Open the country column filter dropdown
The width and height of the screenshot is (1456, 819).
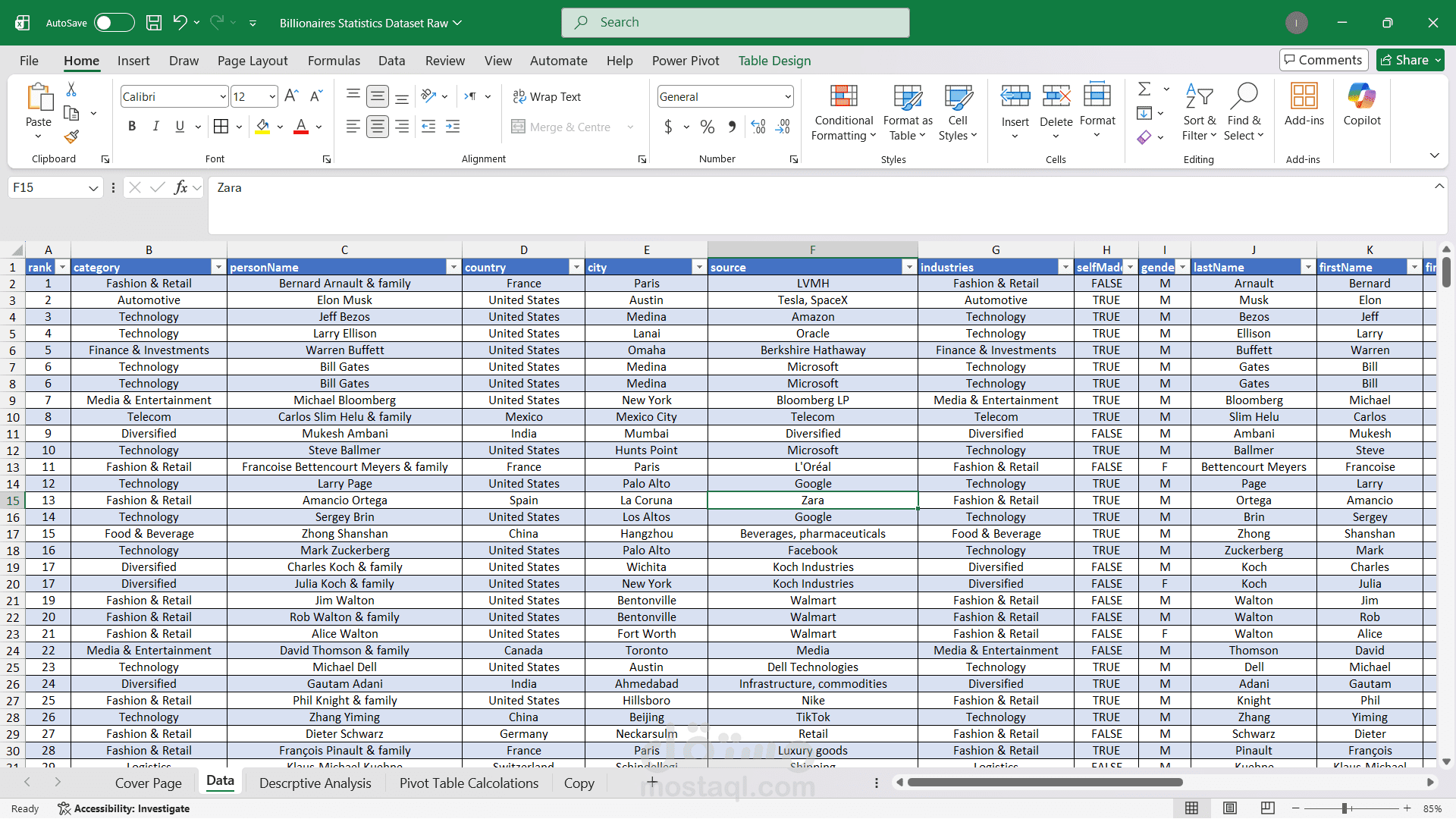point(576,267)
